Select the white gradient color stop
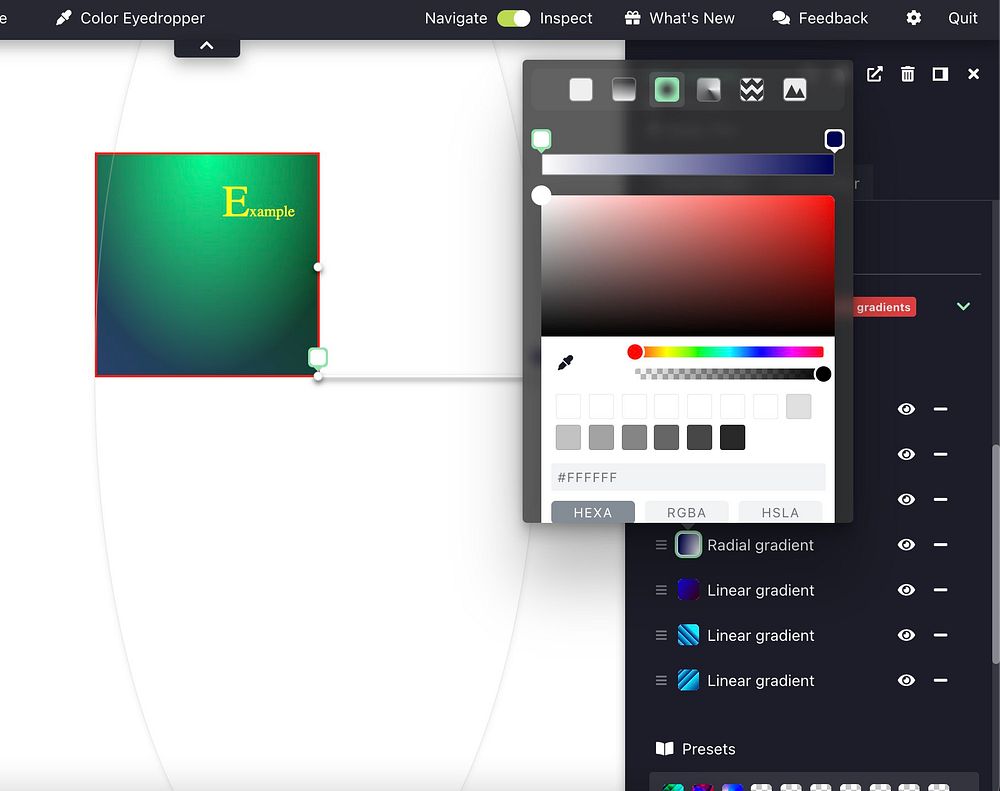The width and height of the screenshot is (1000, 791). pos(541,140)
